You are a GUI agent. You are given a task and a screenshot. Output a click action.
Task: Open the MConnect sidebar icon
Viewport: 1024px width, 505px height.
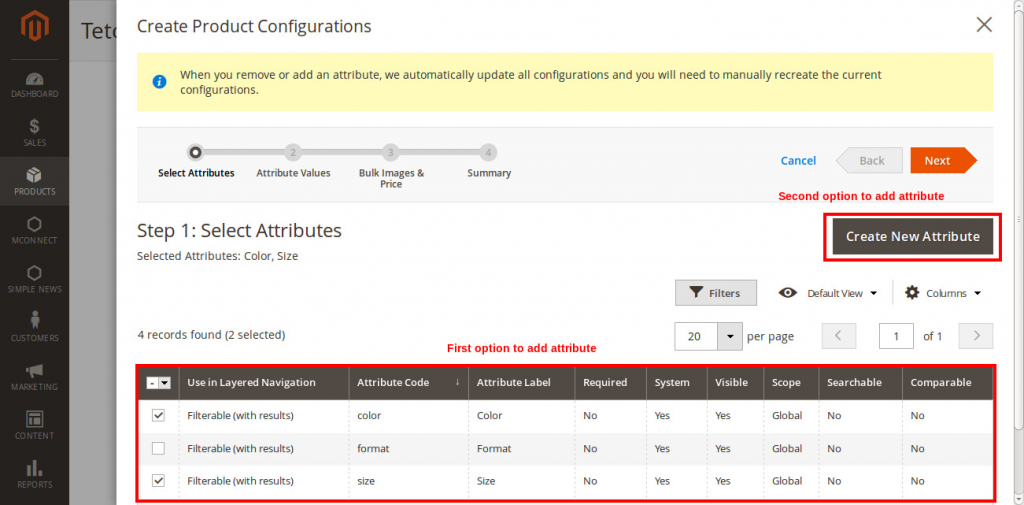pos(34,230)
